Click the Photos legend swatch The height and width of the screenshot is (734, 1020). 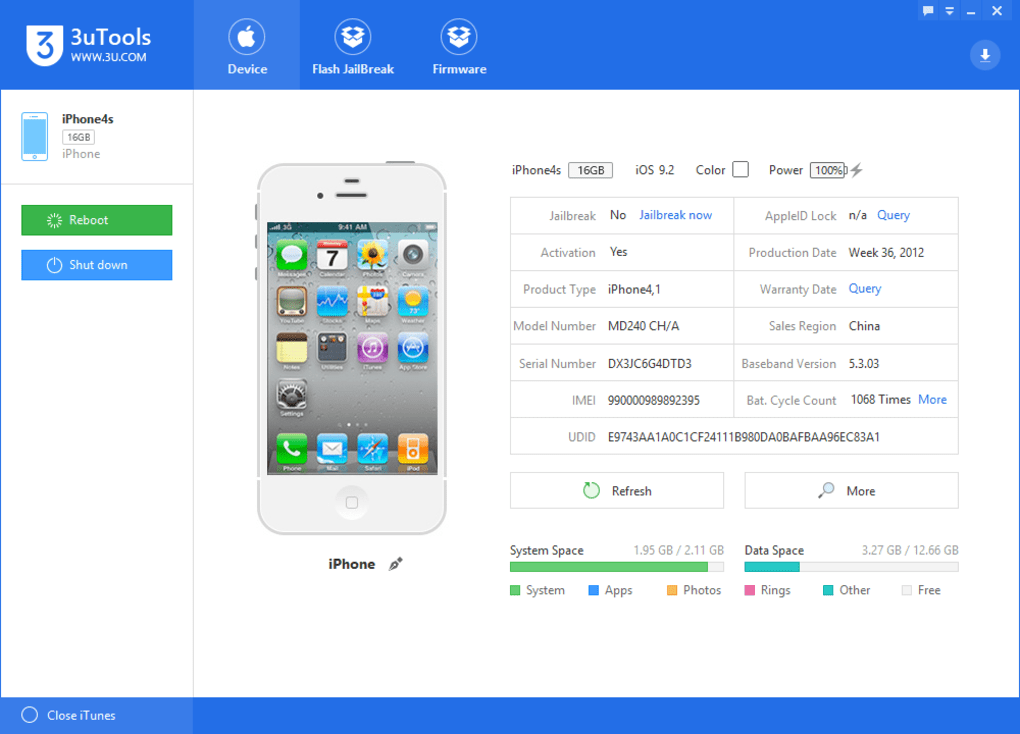(x=672, y=590)
